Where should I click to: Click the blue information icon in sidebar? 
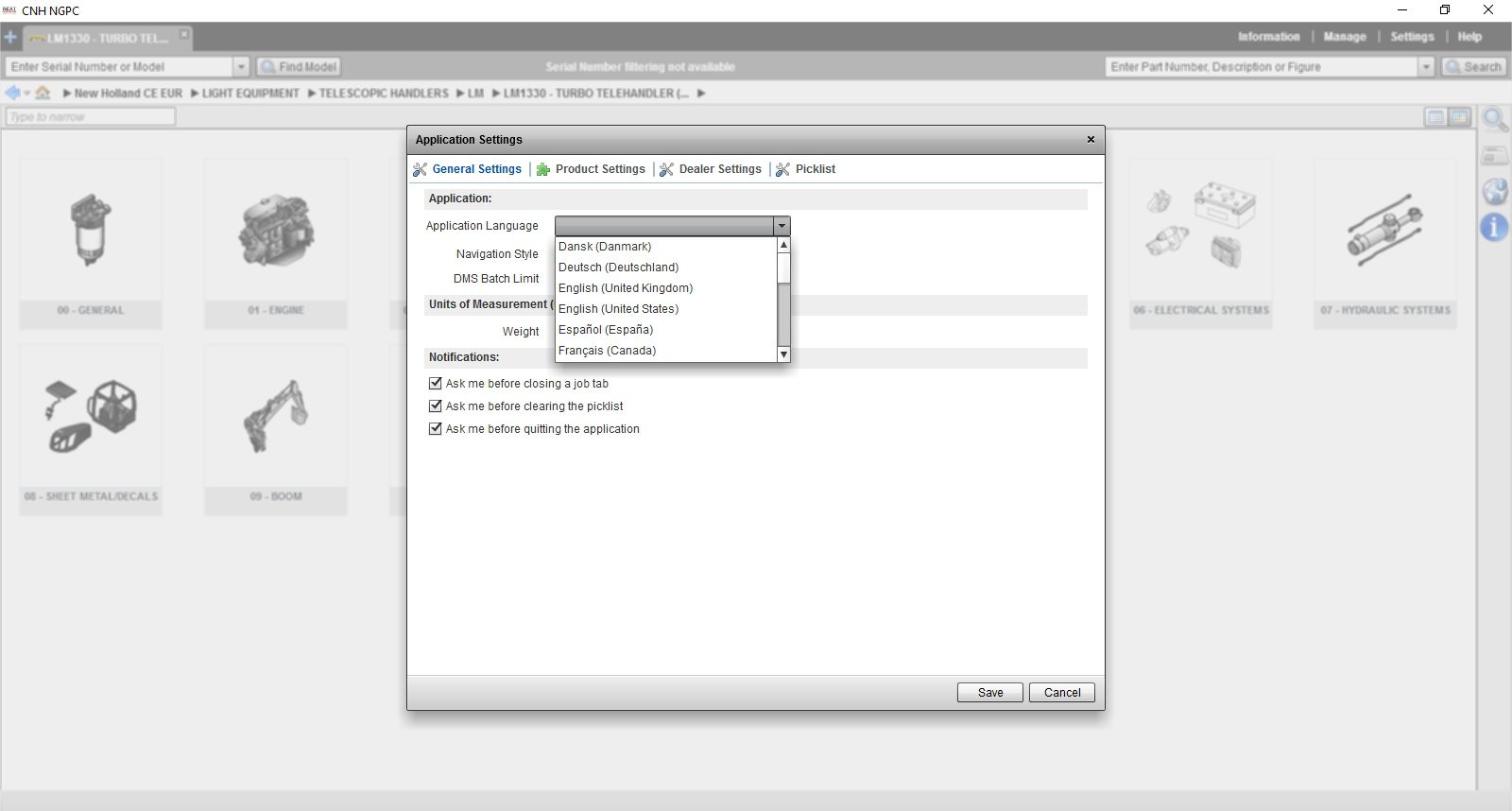click(x=1495, y=227)
